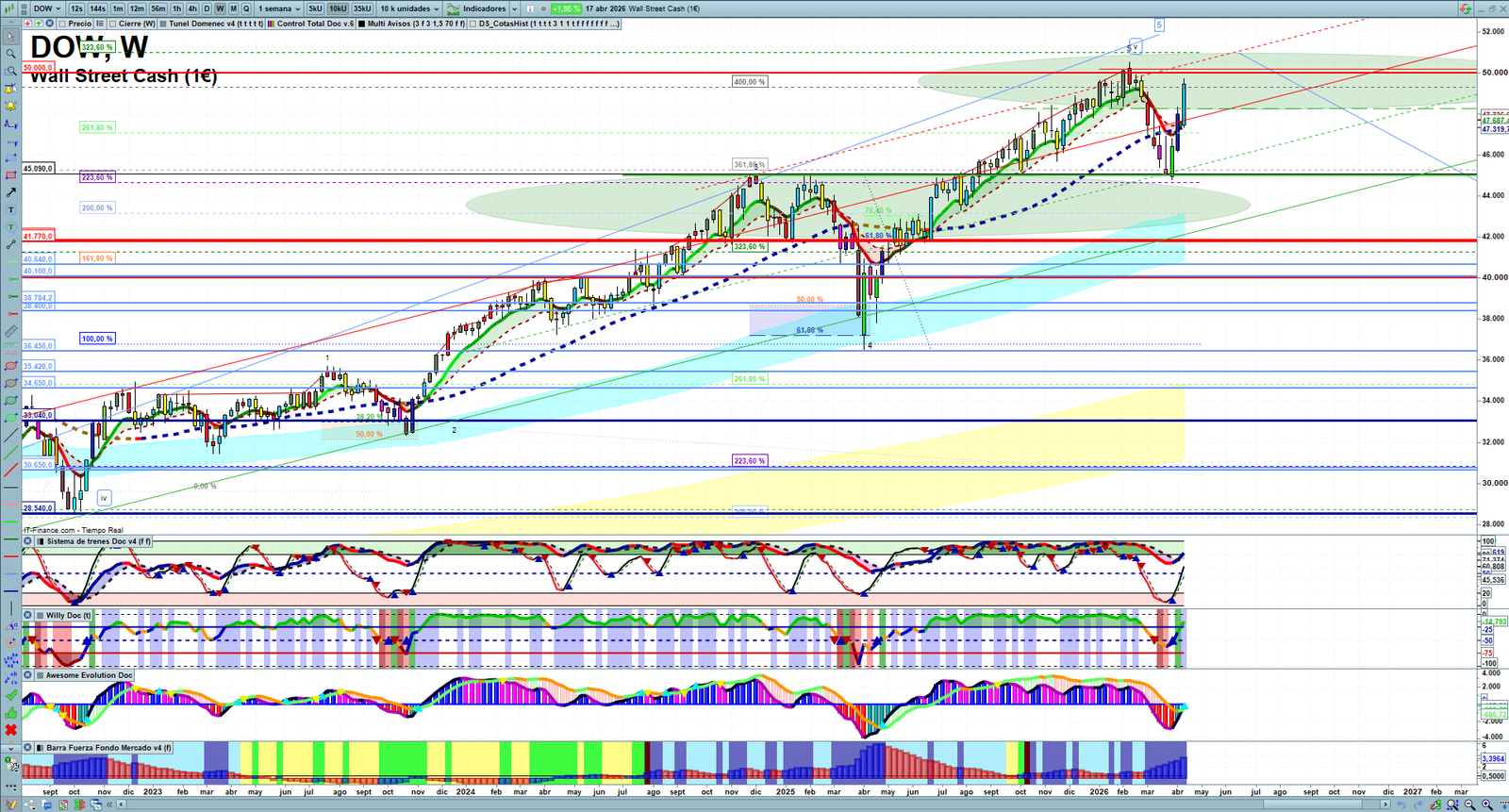The height and width of the screenshot is (812, 1509).
Task: Click the red plus icon before Precio
Action: 27,24
